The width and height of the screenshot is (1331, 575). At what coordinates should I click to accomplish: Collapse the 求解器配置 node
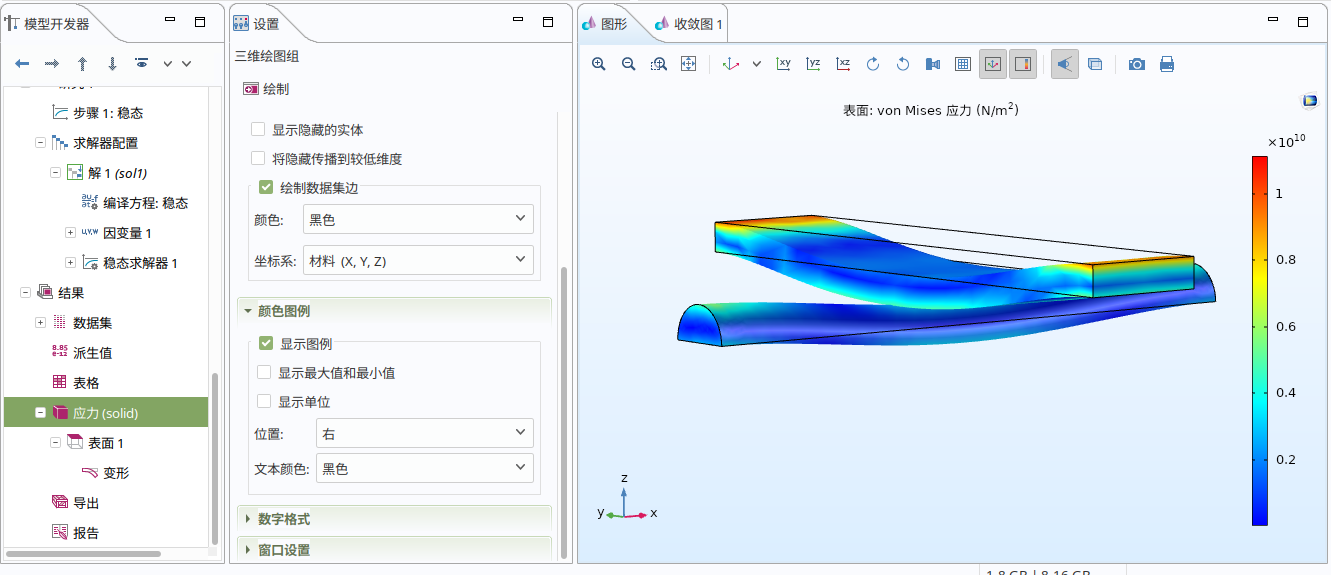41,143
